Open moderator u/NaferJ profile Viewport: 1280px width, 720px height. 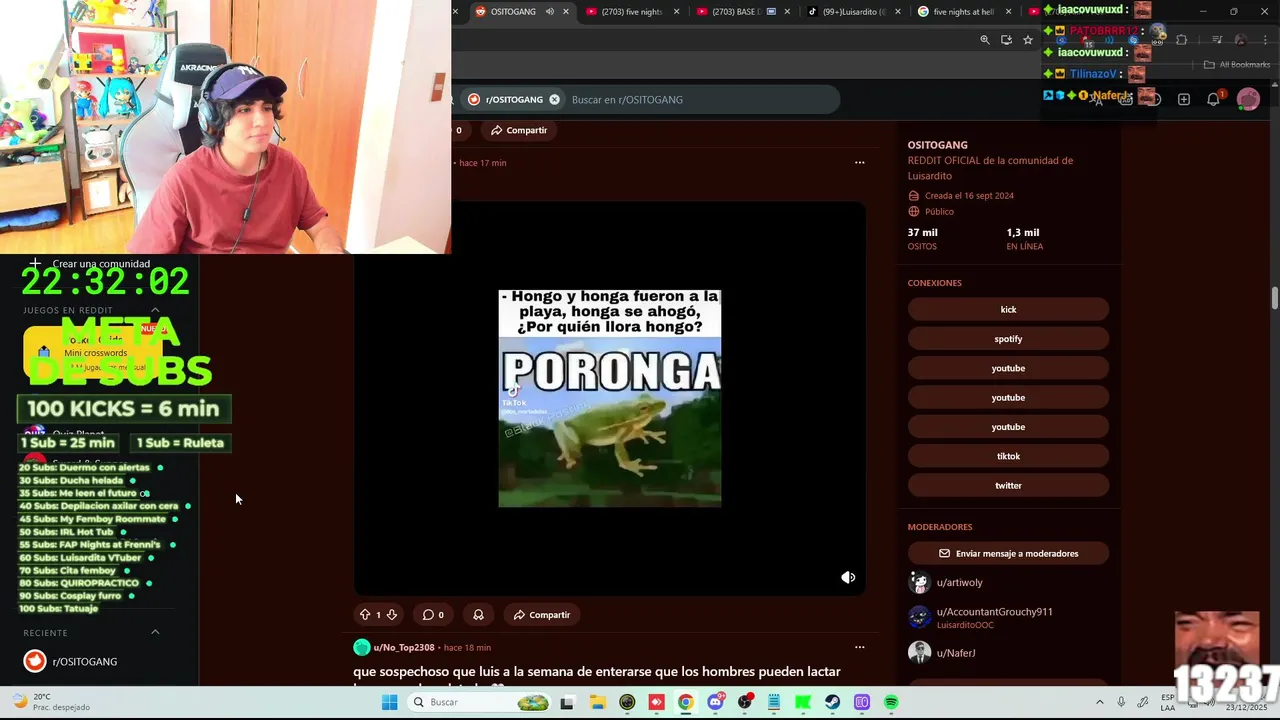click(x=955, y=653)
